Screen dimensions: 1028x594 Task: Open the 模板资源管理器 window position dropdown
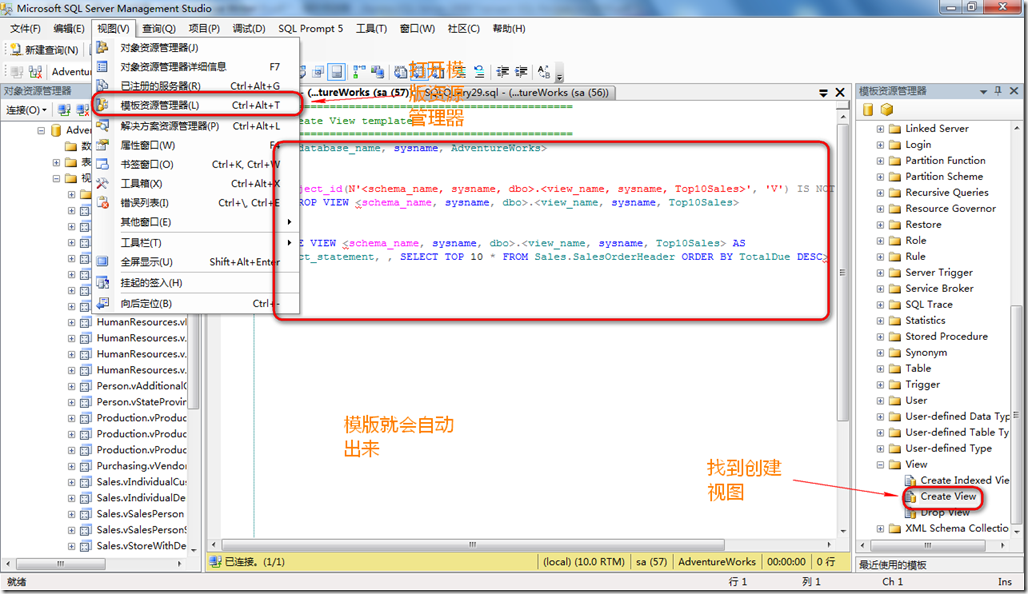[x=983, y=92]
